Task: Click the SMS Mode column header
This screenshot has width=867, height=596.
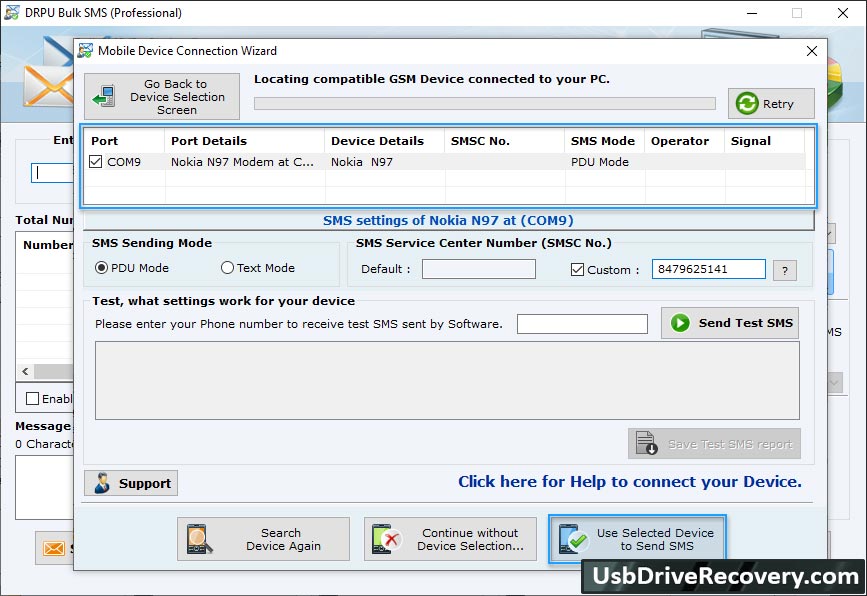Action: point(605,141)
